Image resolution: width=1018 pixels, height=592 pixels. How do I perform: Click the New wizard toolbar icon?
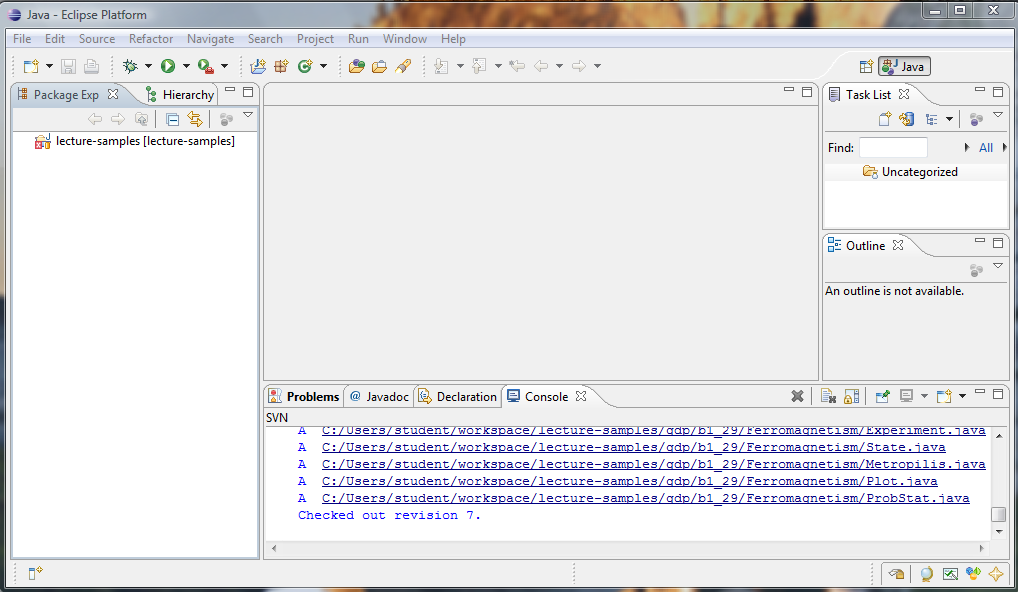pyautogui.click(x=31, y=66)
